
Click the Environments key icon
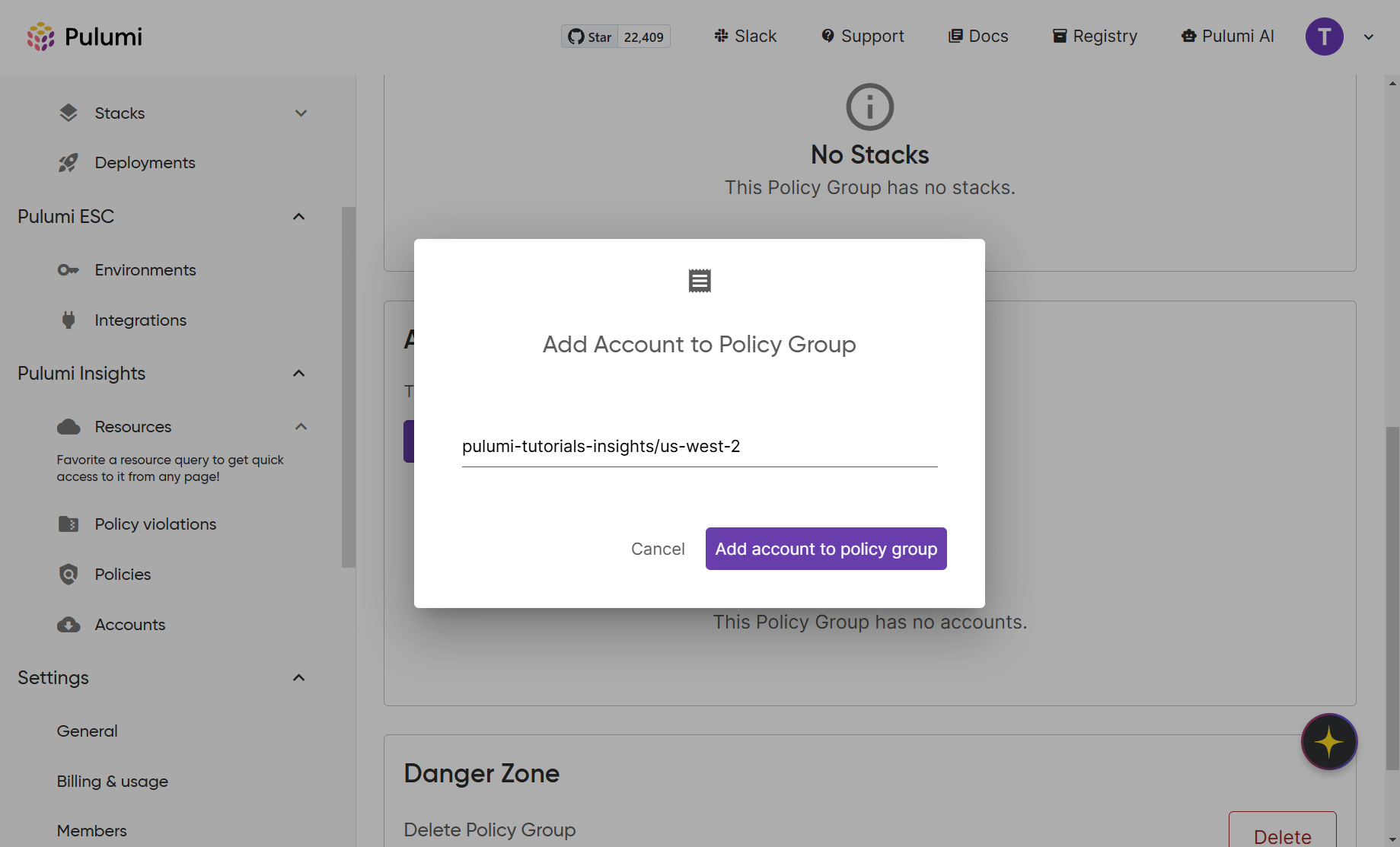(x=69, y=270)
